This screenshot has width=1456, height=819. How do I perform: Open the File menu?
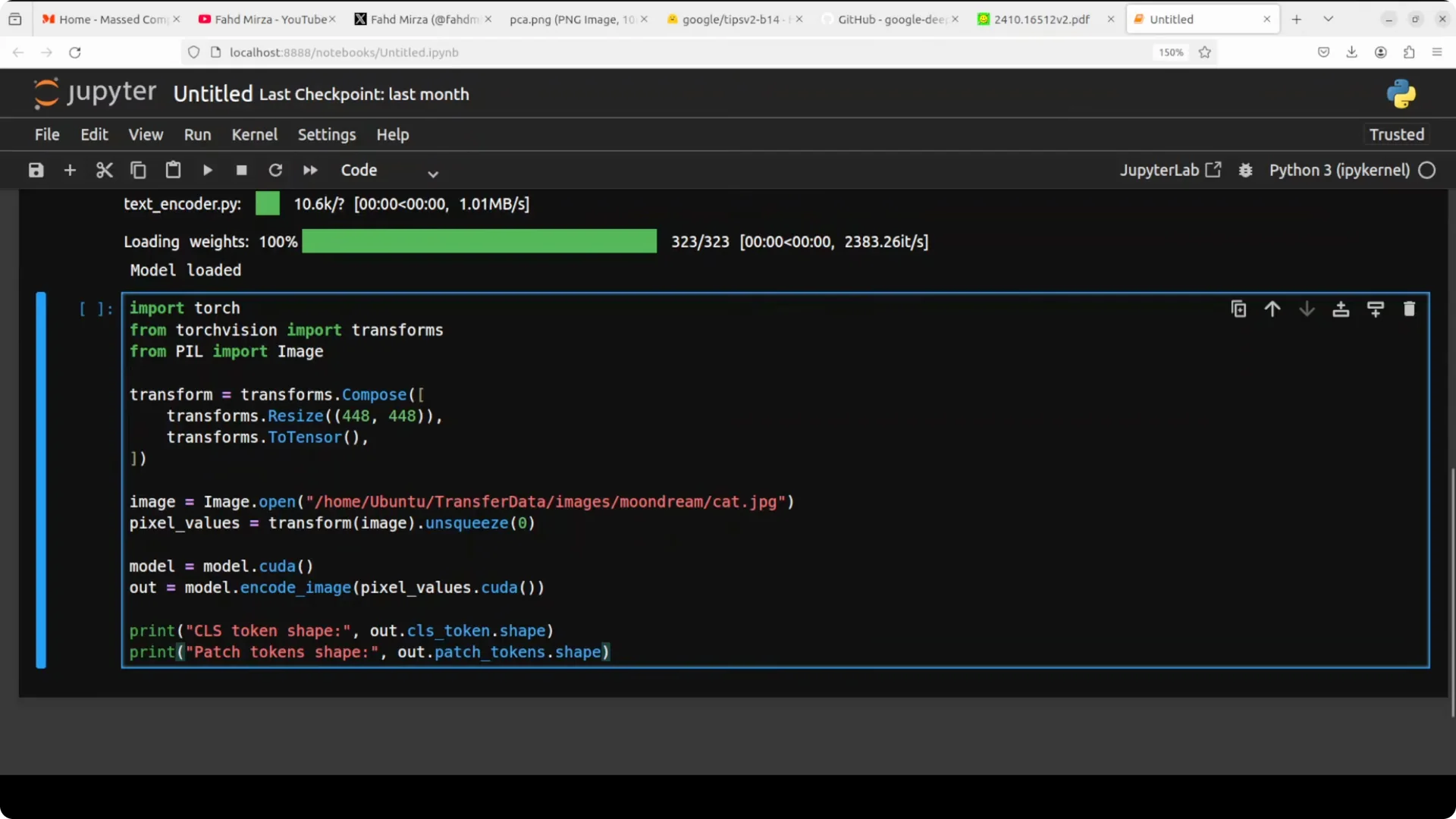coord(47,134)
